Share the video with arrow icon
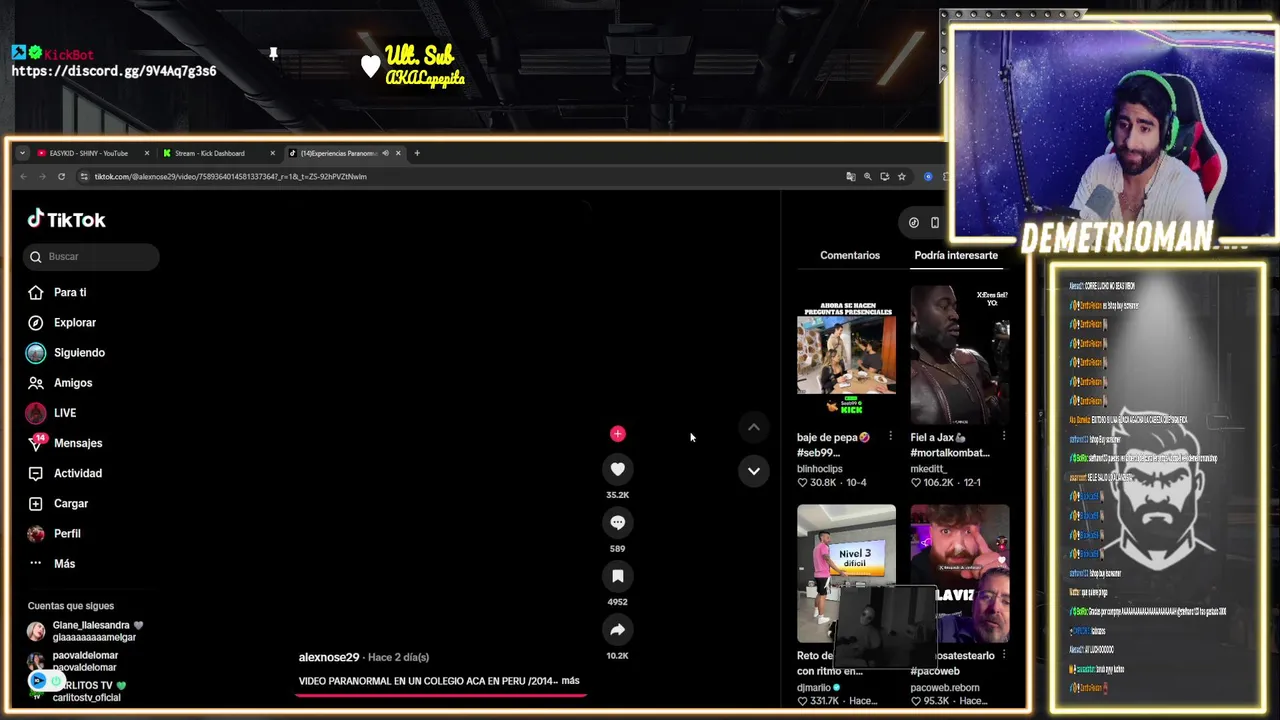1280x720 pixels. (617, 630)
